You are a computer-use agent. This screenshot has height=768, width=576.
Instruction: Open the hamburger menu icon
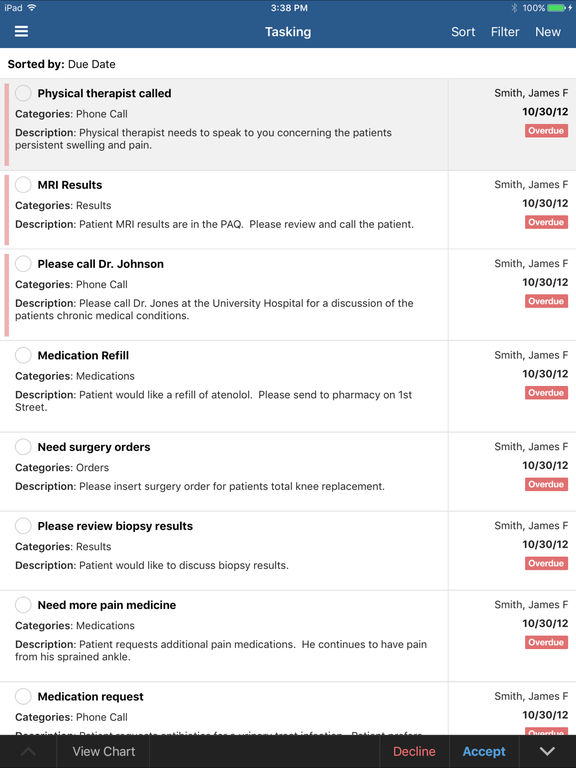point(21,31)
